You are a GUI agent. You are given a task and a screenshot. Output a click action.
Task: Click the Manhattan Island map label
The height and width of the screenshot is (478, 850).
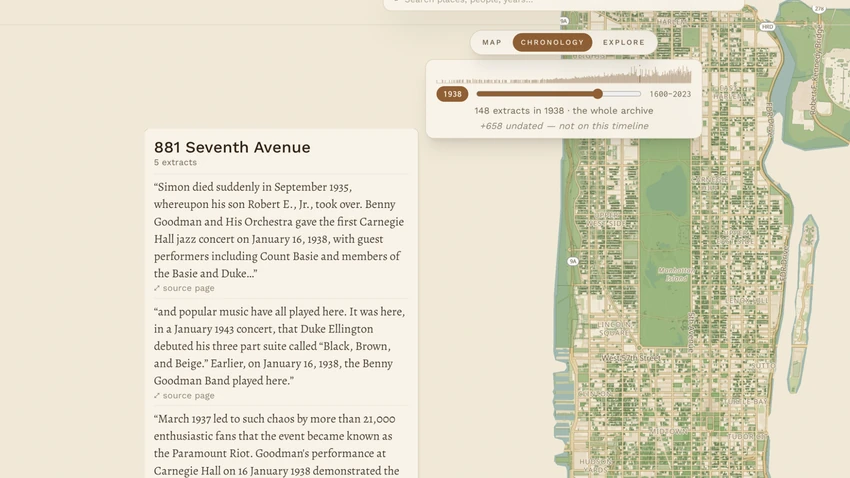click(x=675, y=274)
